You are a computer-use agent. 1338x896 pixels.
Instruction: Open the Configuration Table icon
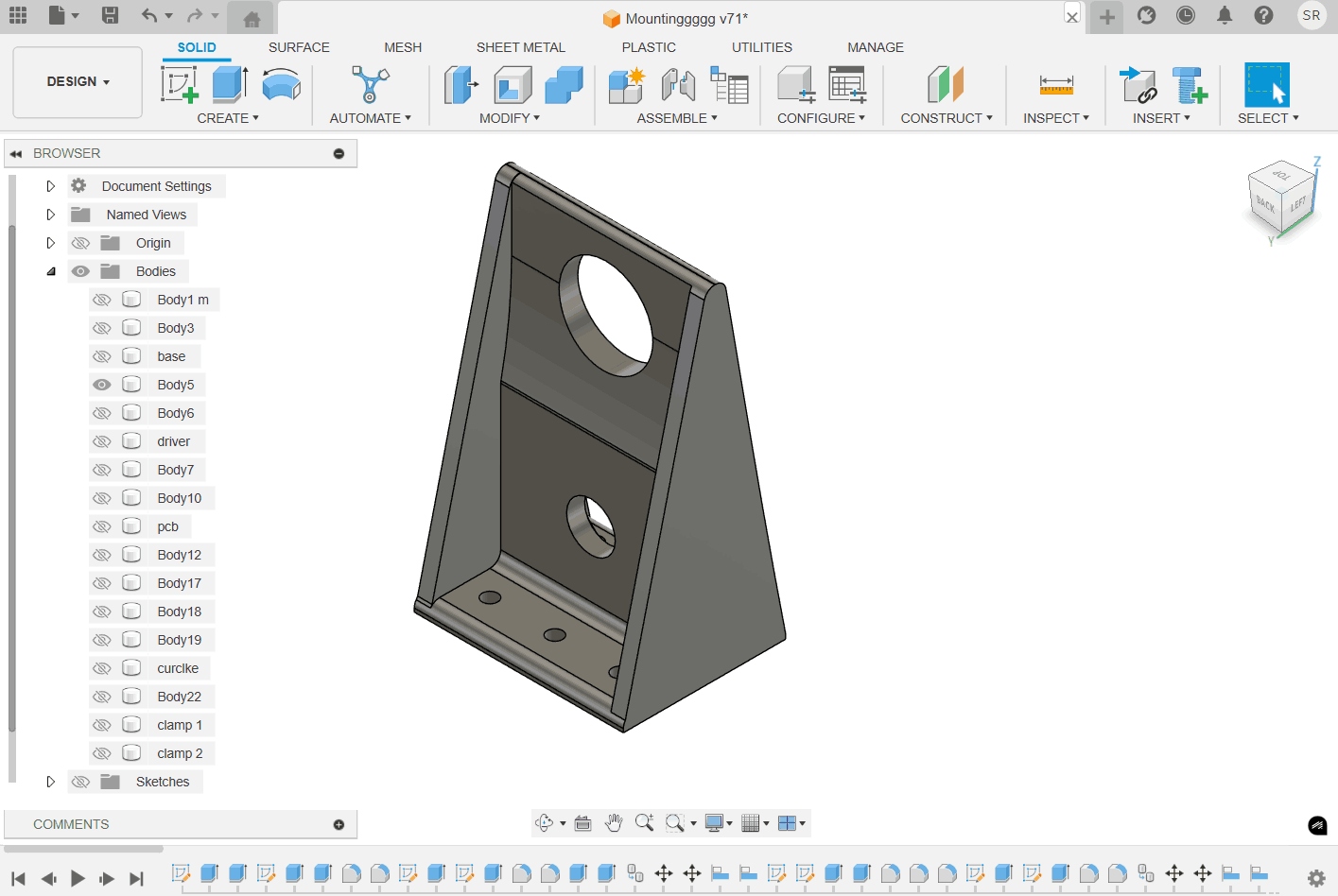click(847, 85)
